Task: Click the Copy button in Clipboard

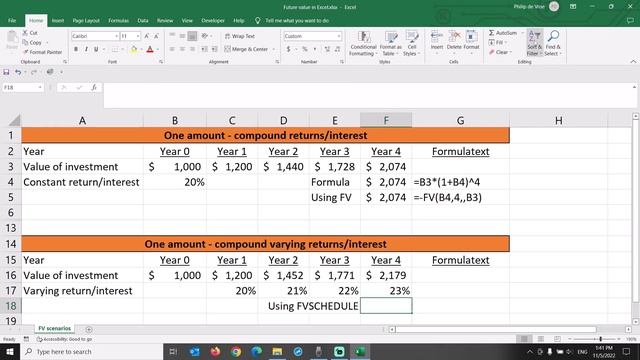Action: pos(33,42)
